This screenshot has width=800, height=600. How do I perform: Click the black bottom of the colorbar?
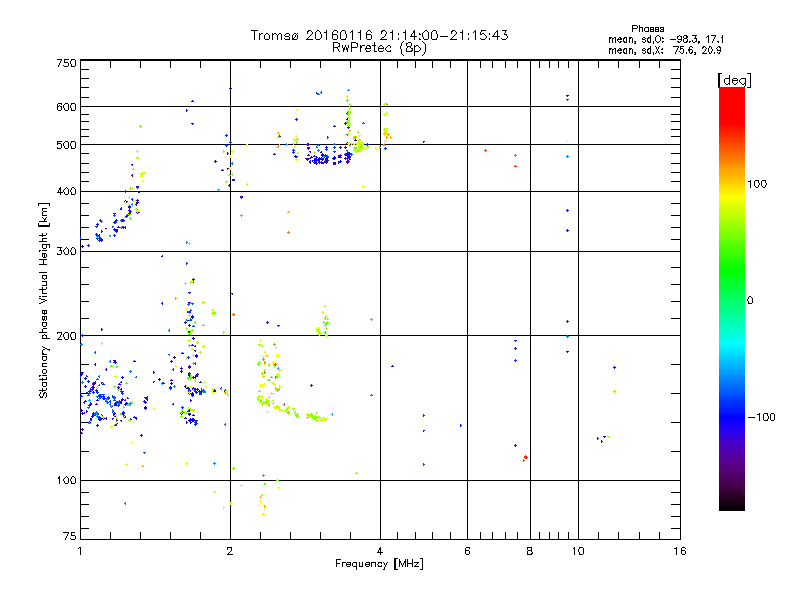click(732, 503)
